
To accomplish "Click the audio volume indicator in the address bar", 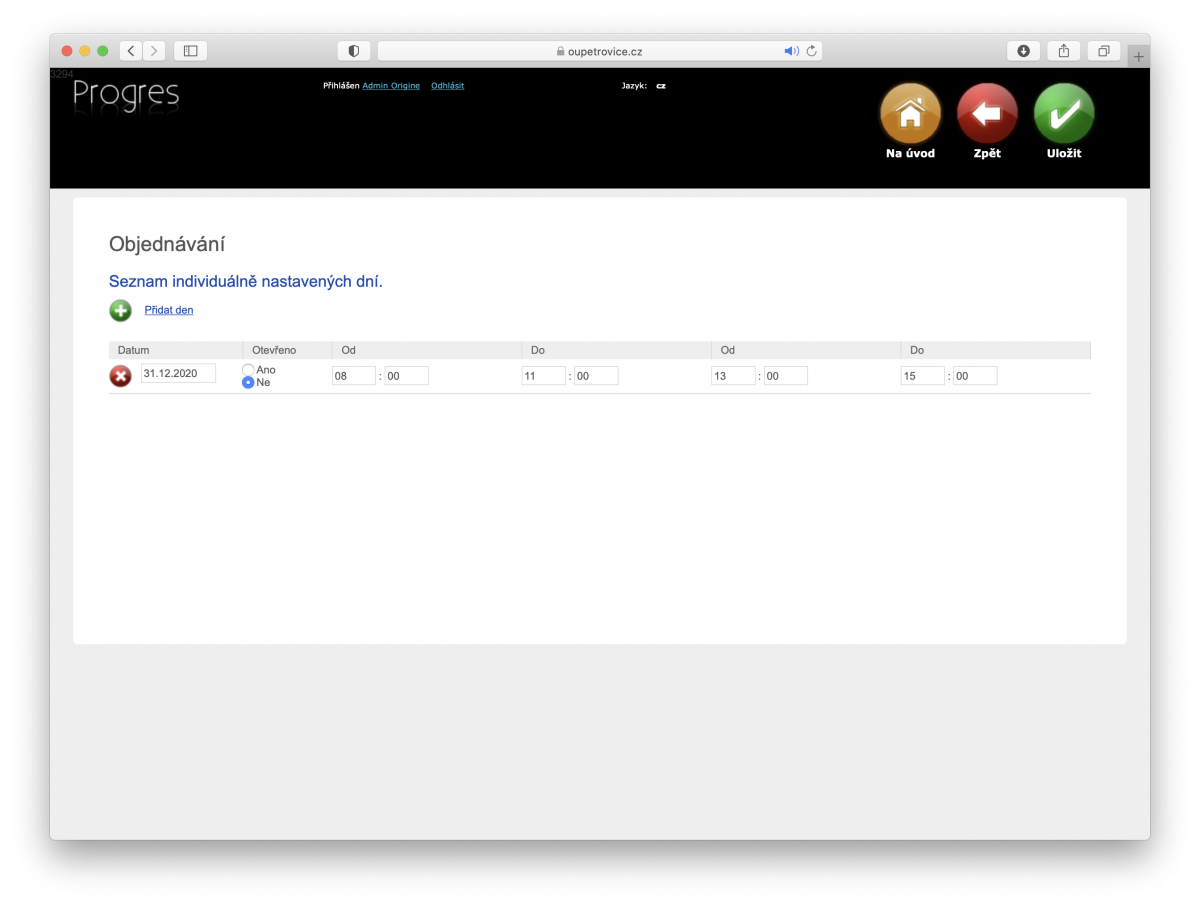I will click(791, 50).
